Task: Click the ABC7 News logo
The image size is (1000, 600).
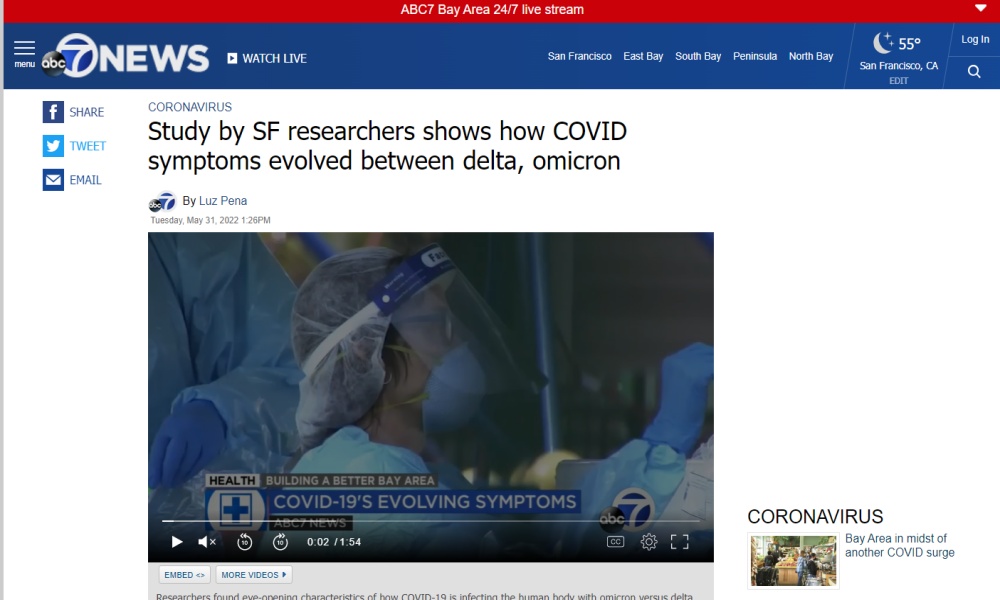Action: 125,56
